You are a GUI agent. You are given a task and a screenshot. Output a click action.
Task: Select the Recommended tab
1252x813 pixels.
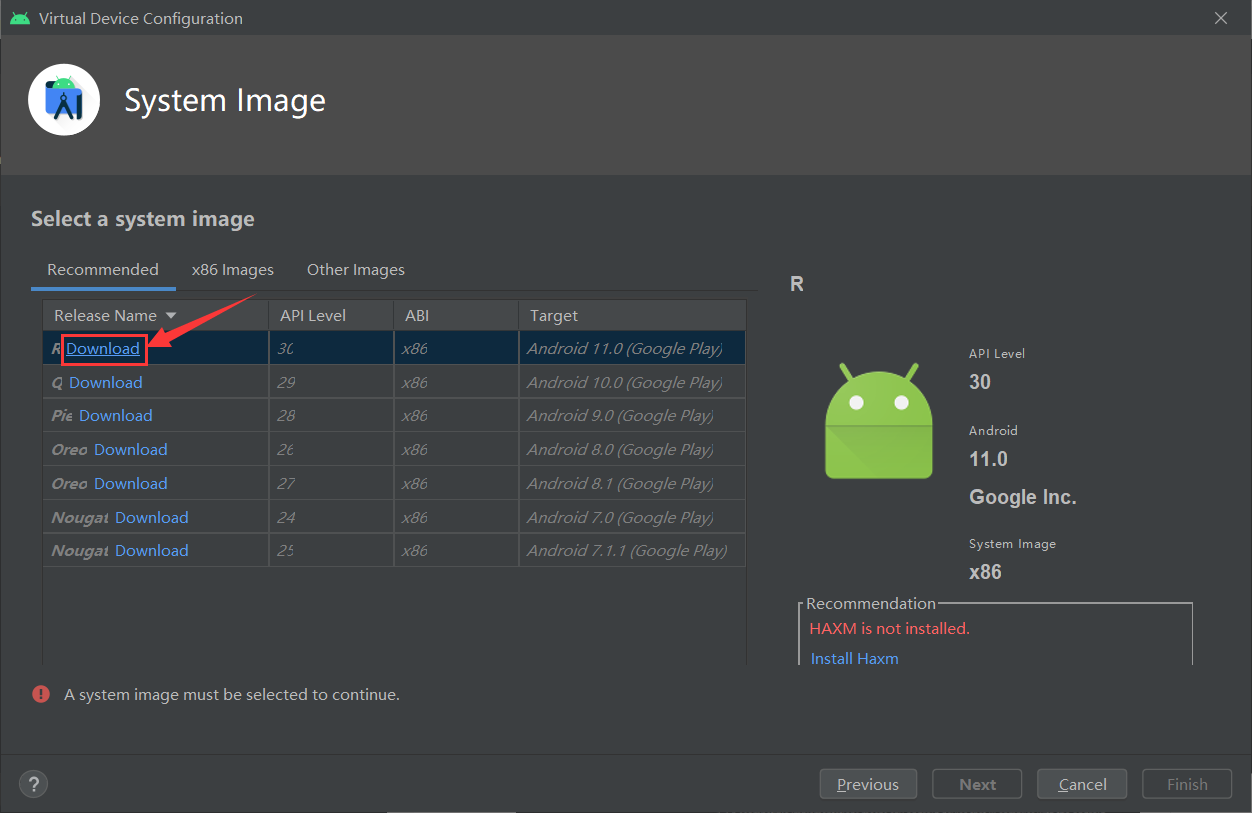pyautogui.click(x=102, y=269)
